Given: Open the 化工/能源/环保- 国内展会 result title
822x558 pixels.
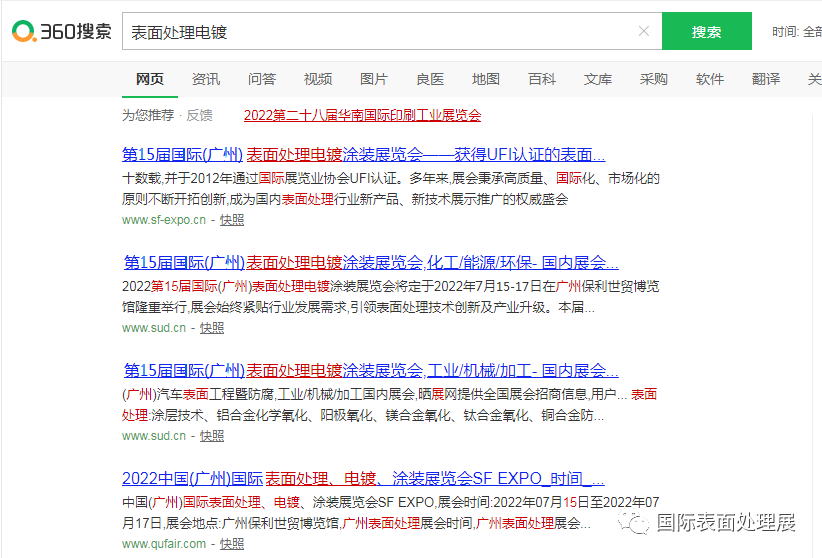Looking at the screenshot, I should (371, 263).
